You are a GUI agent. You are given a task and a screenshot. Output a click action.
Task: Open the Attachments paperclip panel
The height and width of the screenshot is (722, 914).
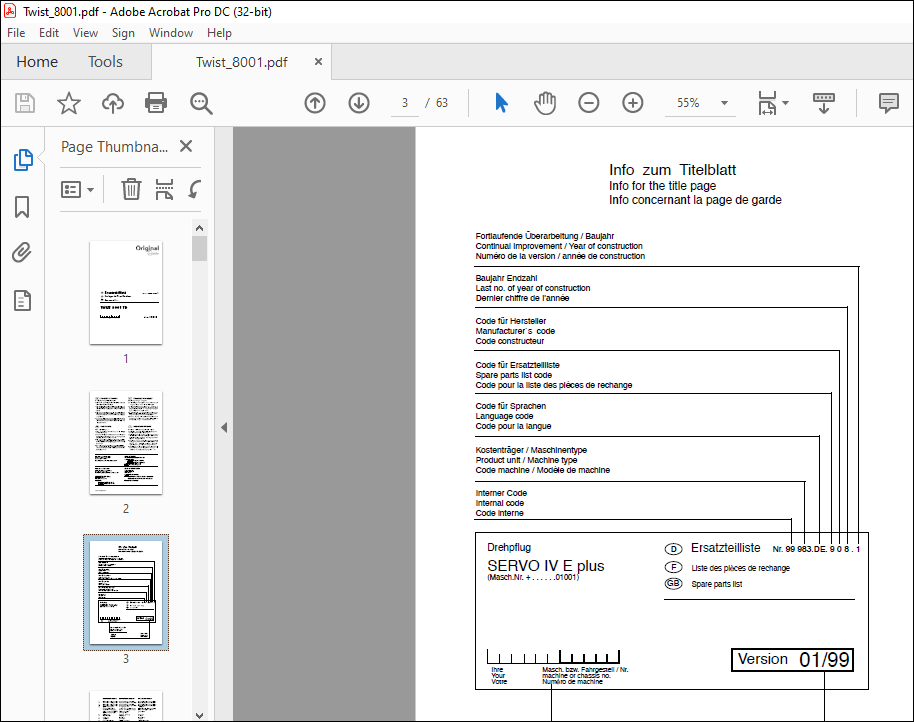pos(22,253)
